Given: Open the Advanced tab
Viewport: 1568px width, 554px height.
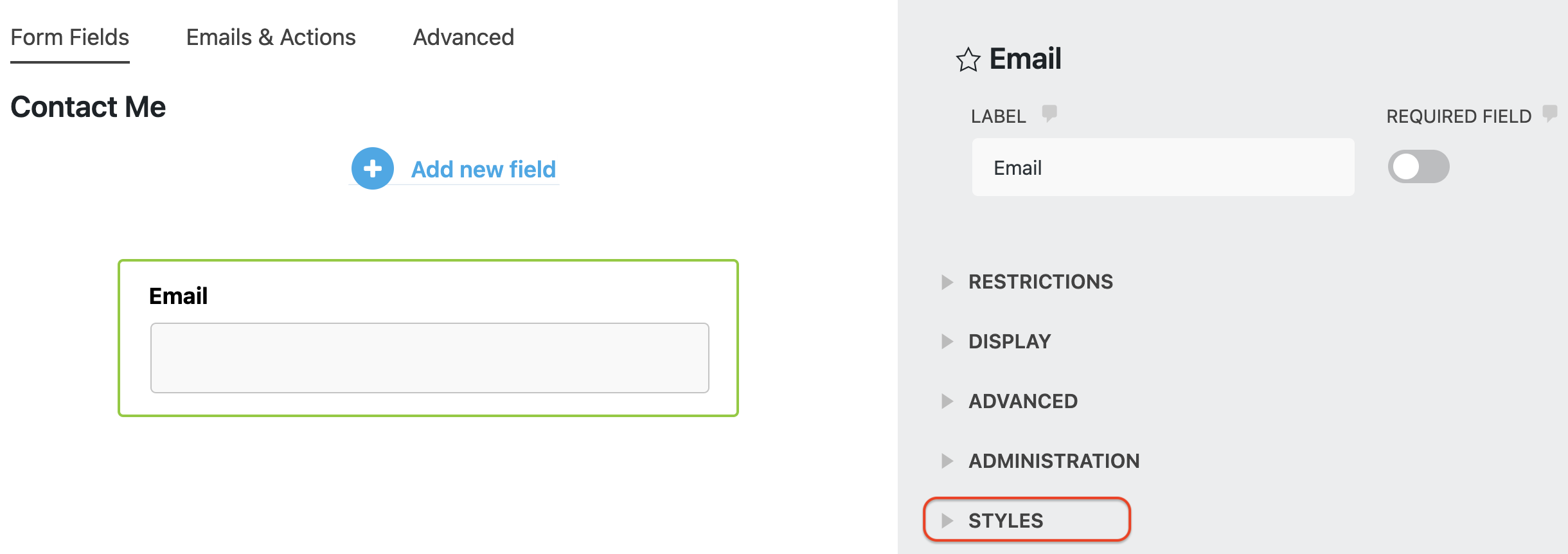Looking at the screenshot, I should (x=463, y=37).
